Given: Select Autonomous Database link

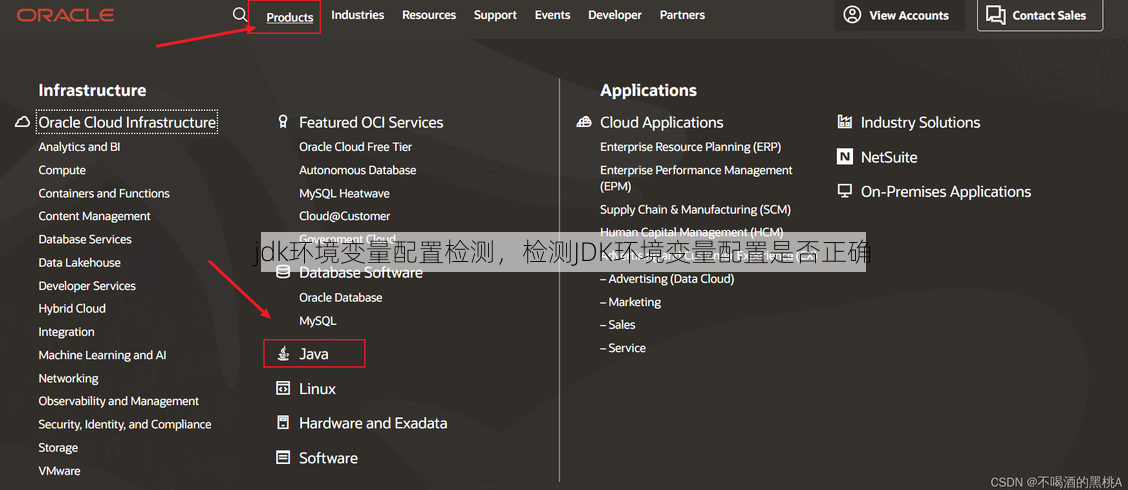Looking at the screenshot, I should (x=358, y=171).
